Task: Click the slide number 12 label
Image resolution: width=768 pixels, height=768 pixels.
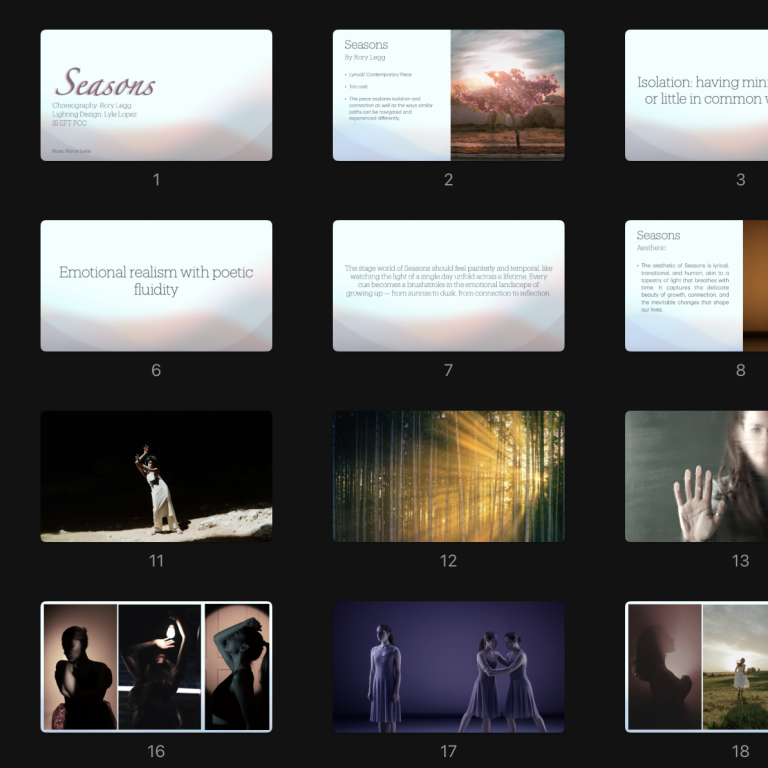Action: tap(448, 561)
